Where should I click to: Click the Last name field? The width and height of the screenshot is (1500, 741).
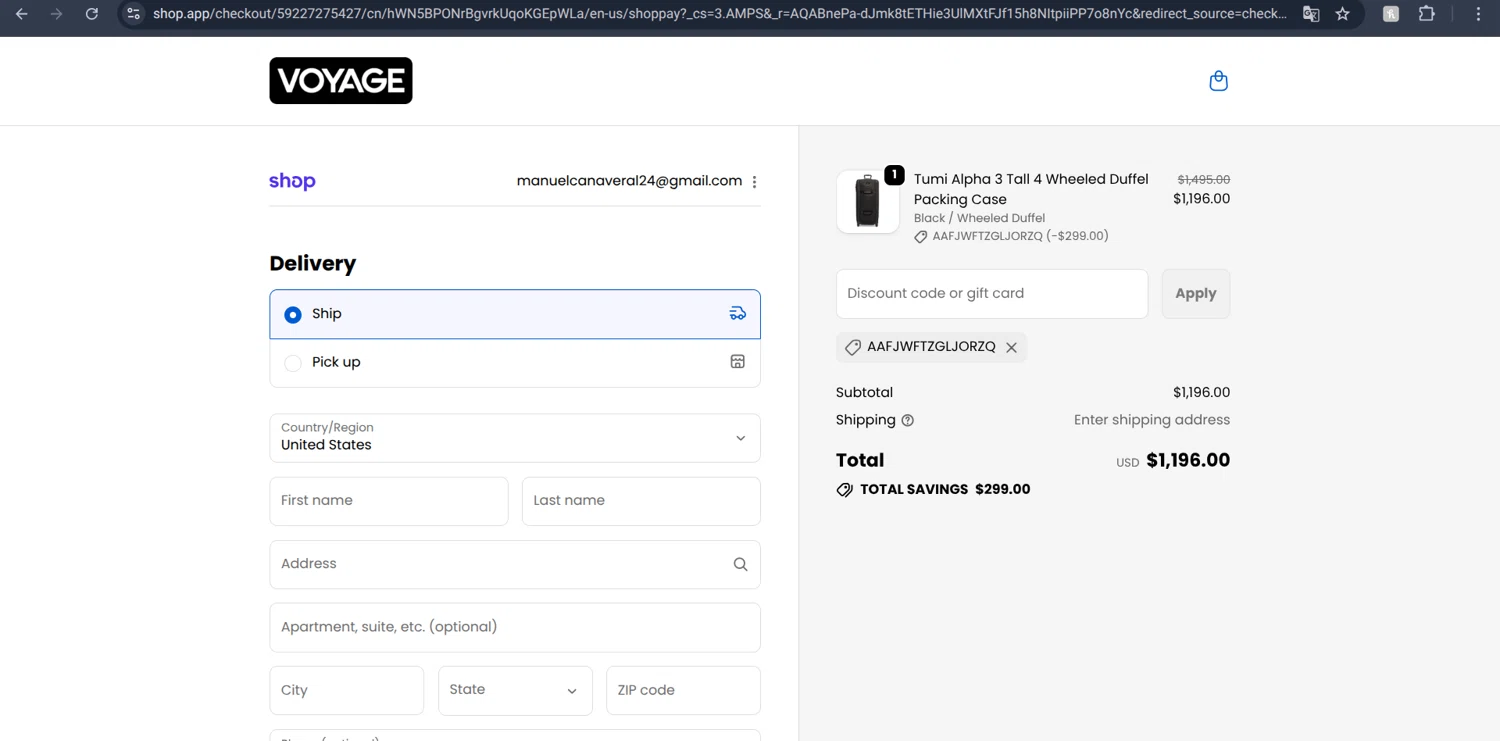[x=641, y=501]
